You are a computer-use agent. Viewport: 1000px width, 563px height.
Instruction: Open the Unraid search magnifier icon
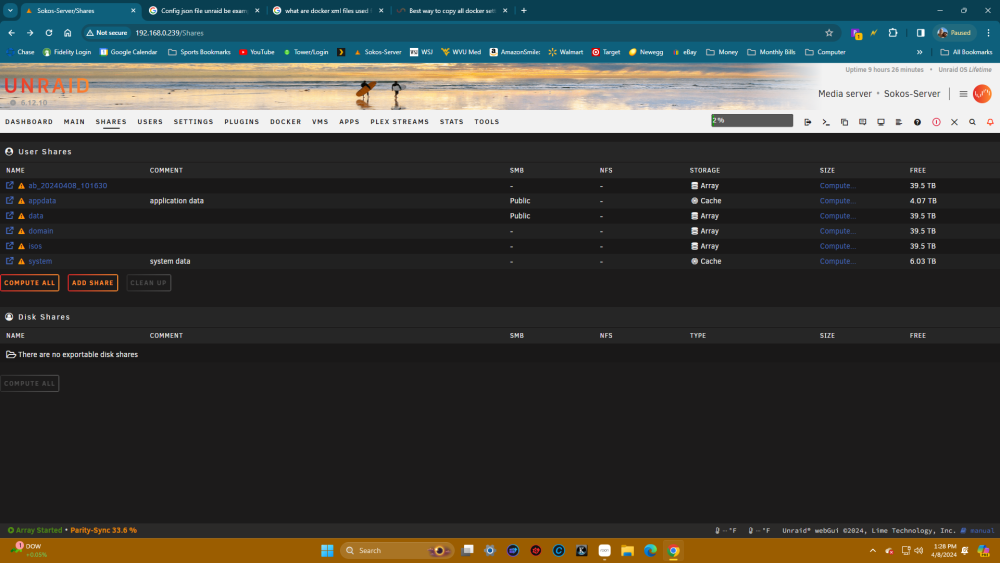coord(972,122)
